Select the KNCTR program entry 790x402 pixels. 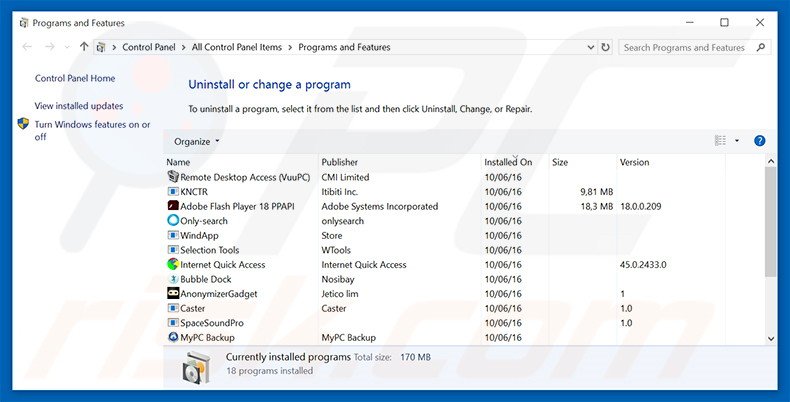[194, 192]
